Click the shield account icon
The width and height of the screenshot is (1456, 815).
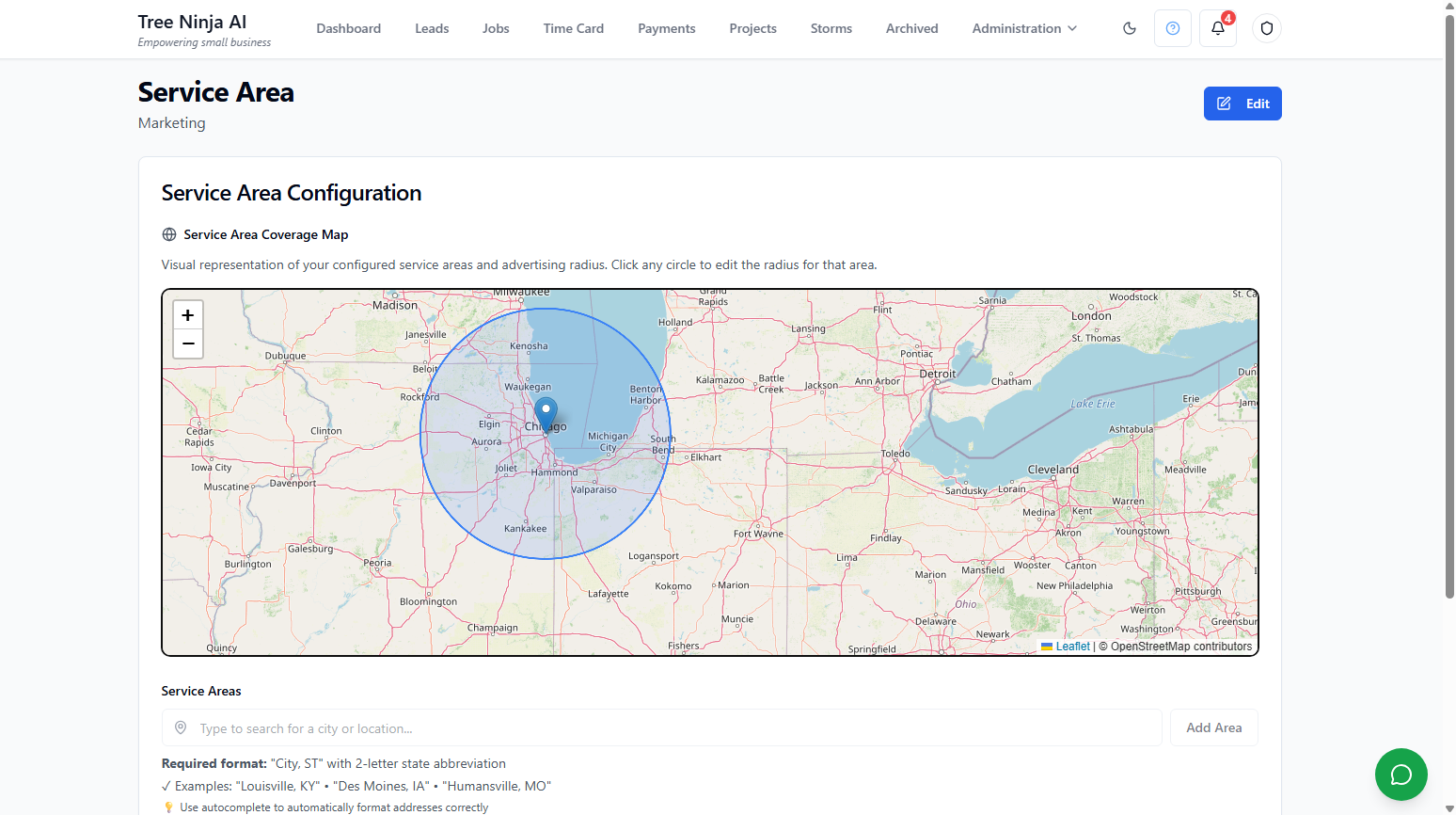[x=1266, y=28]
